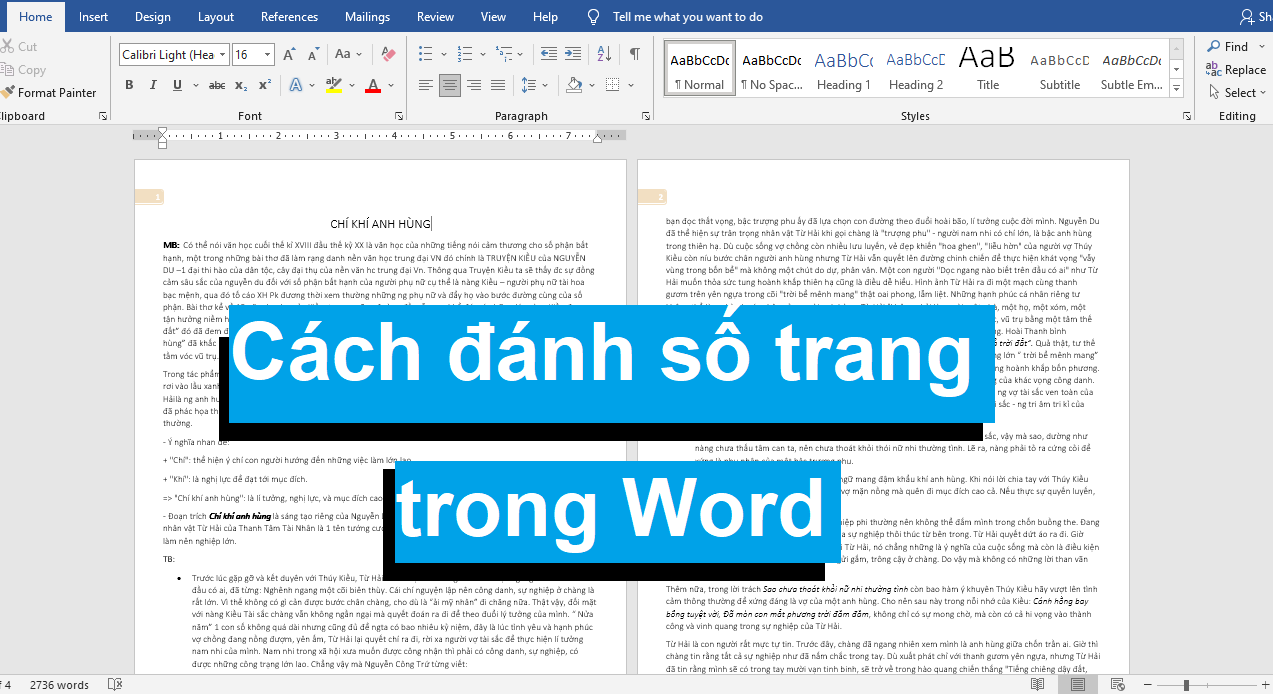Click the 2736 words count in status bar
Viewport: 1273px width, 694px height.
59,685
